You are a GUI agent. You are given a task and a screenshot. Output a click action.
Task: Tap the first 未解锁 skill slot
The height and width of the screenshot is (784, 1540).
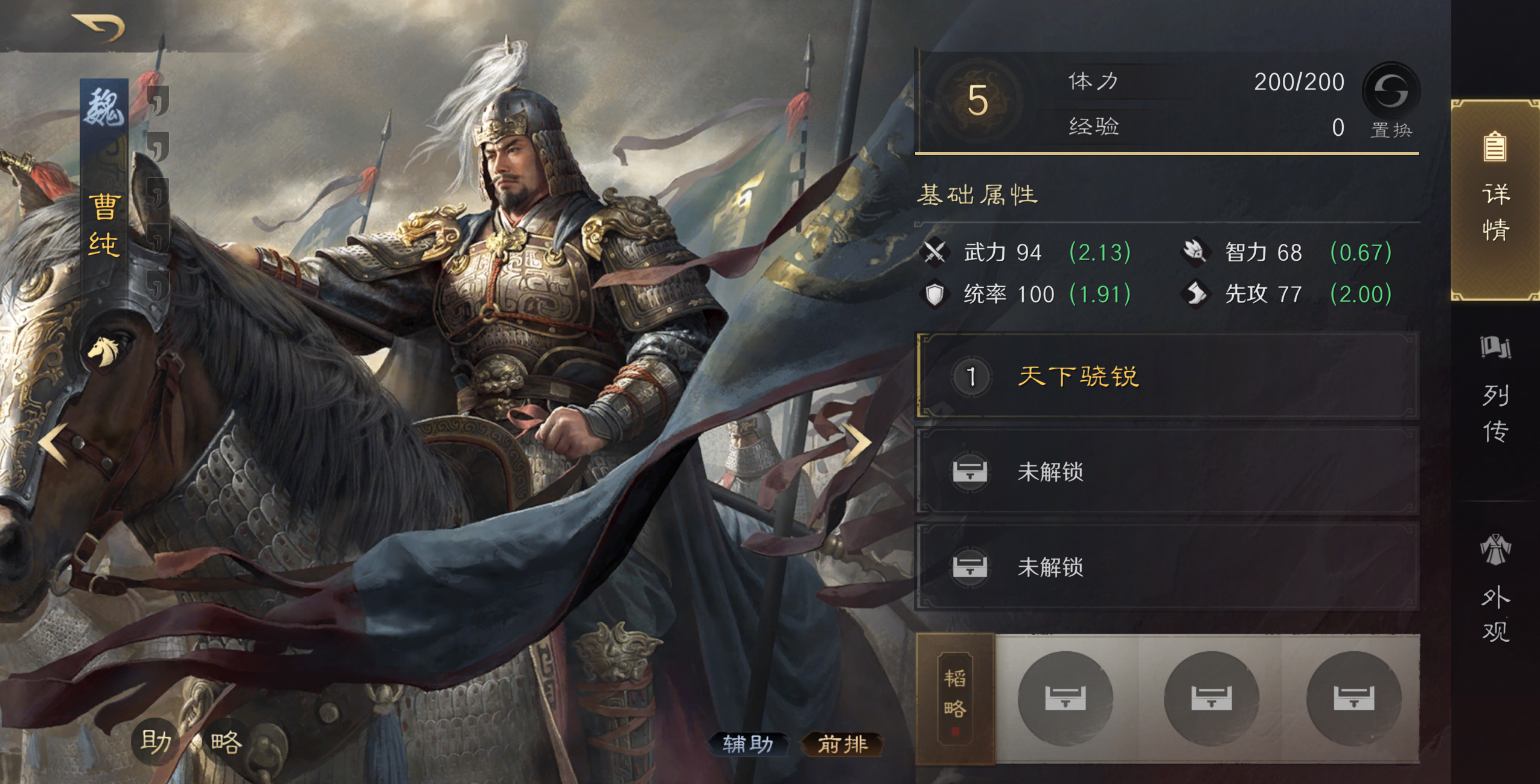click(1168, 471)
